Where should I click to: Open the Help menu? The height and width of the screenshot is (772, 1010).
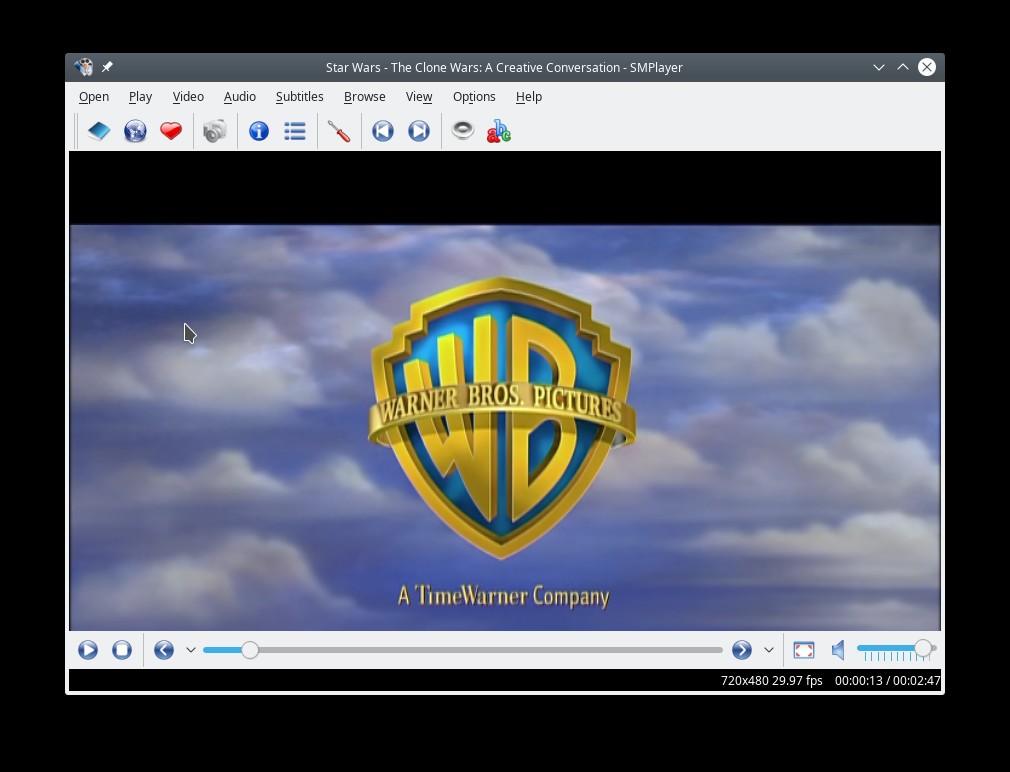coord(529,97)
